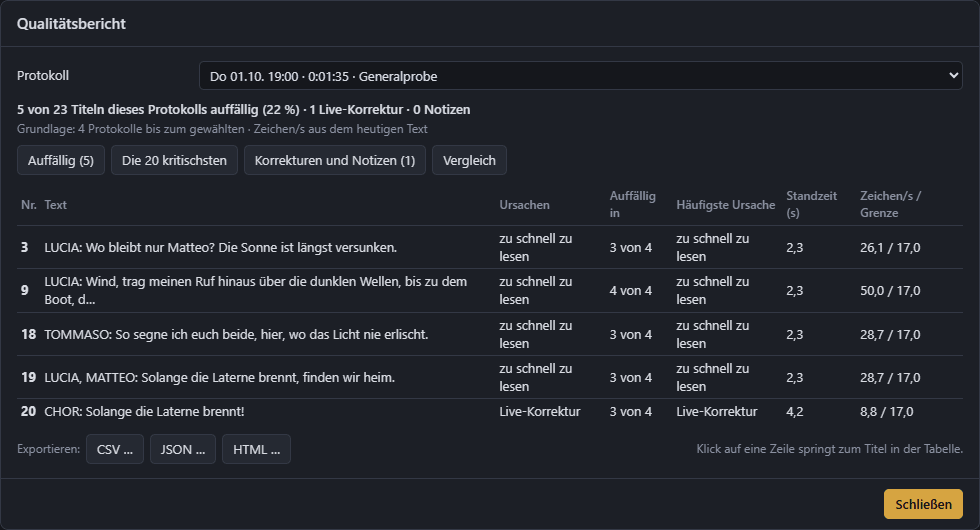Click the Ursachen column header

524,205
